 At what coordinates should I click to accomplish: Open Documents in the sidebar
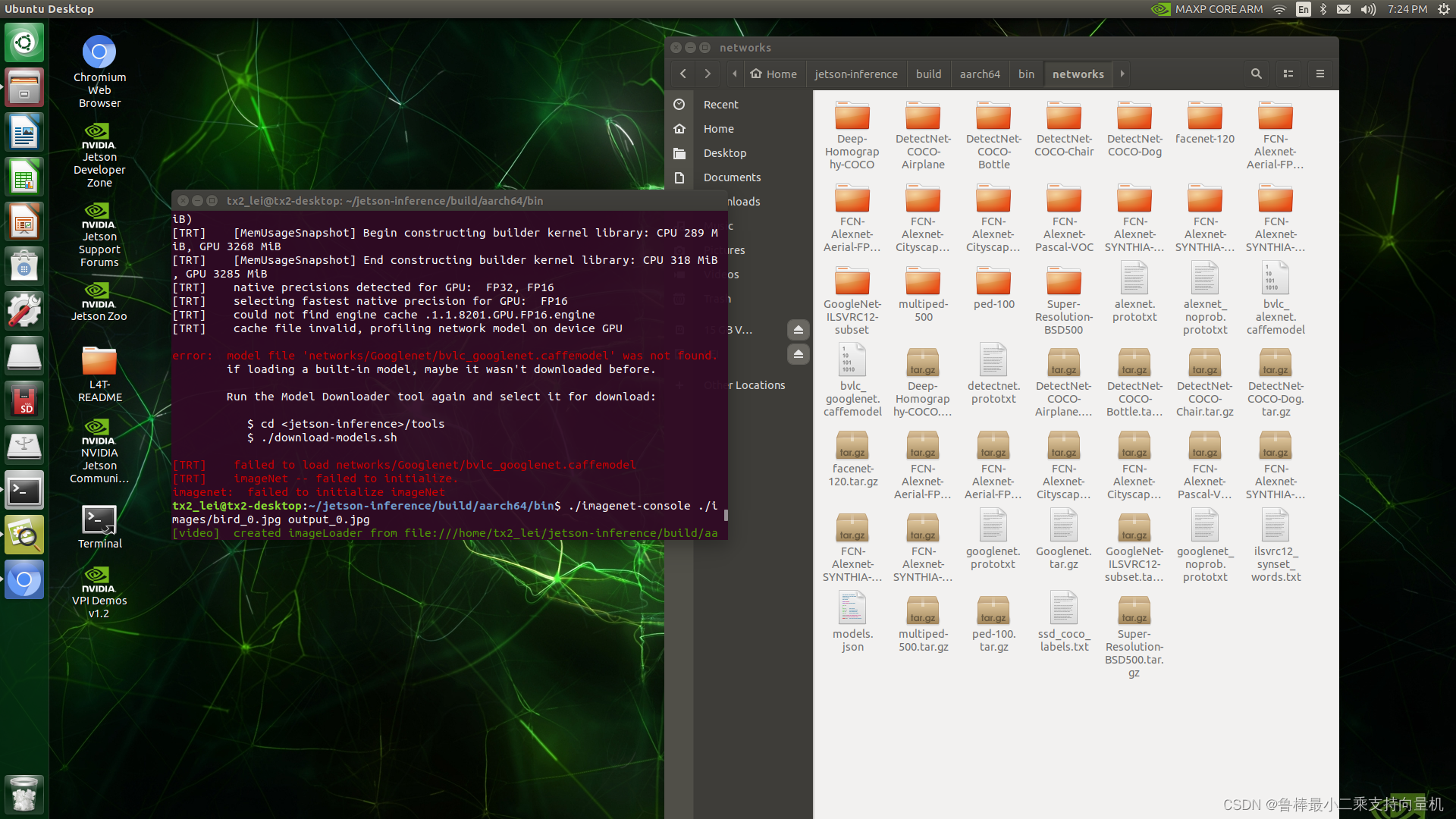731,177
